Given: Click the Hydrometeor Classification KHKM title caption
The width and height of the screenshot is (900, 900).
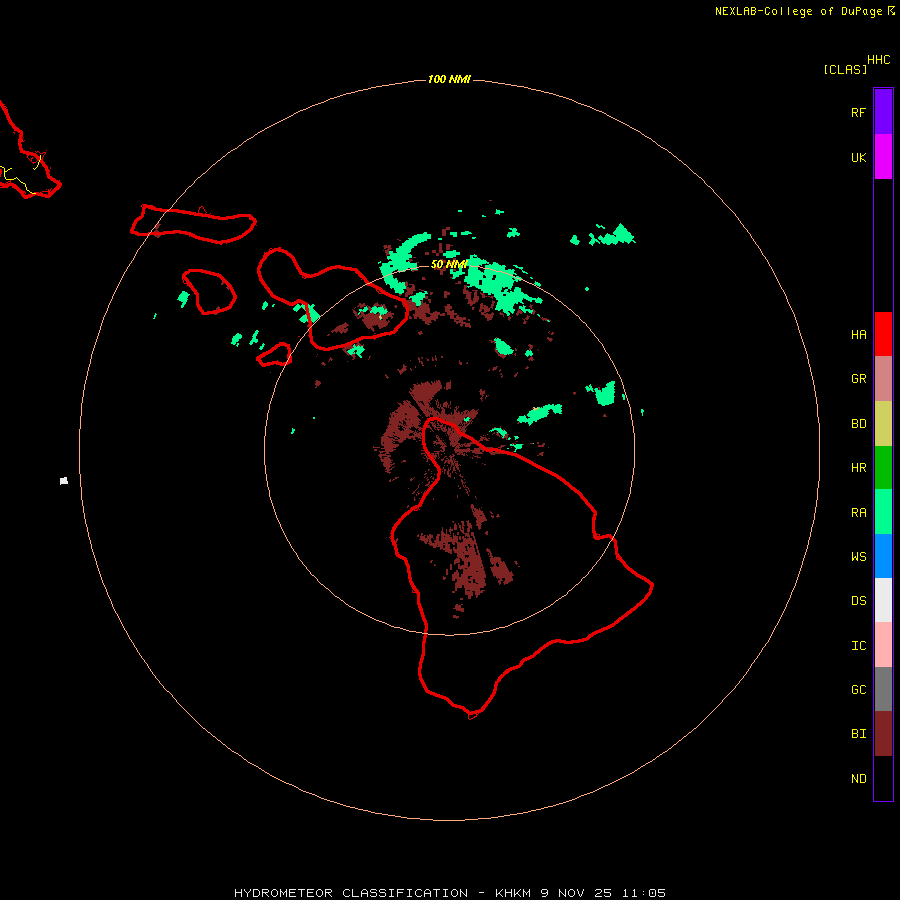Looking at the screenshot, I should tap(449, 893).
